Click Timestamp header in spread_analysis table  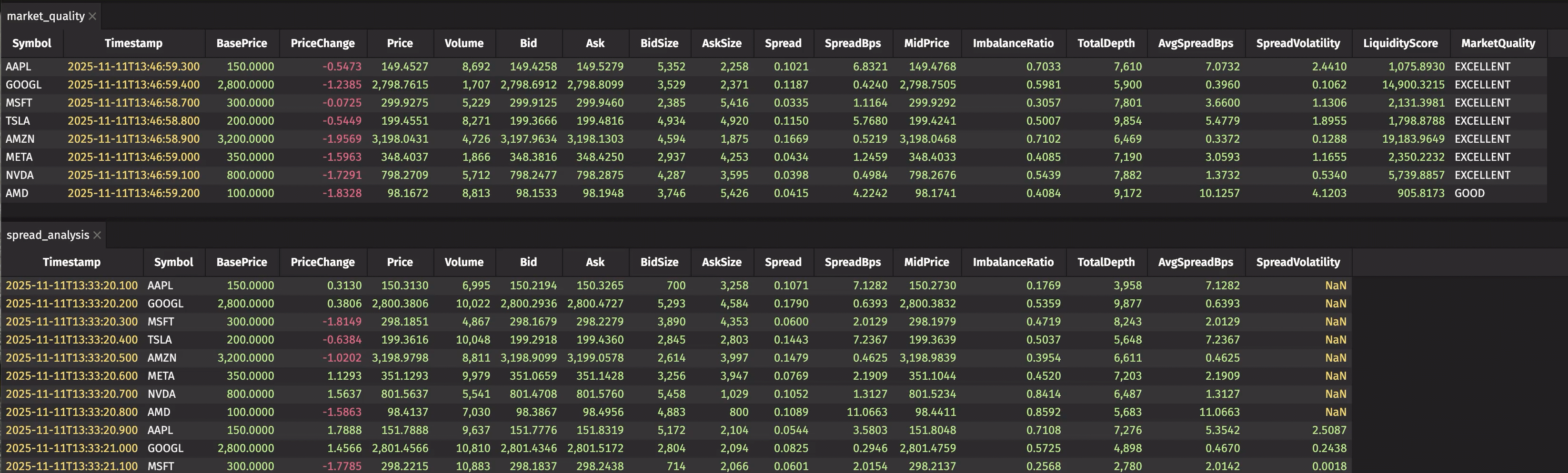pos(71,262)
